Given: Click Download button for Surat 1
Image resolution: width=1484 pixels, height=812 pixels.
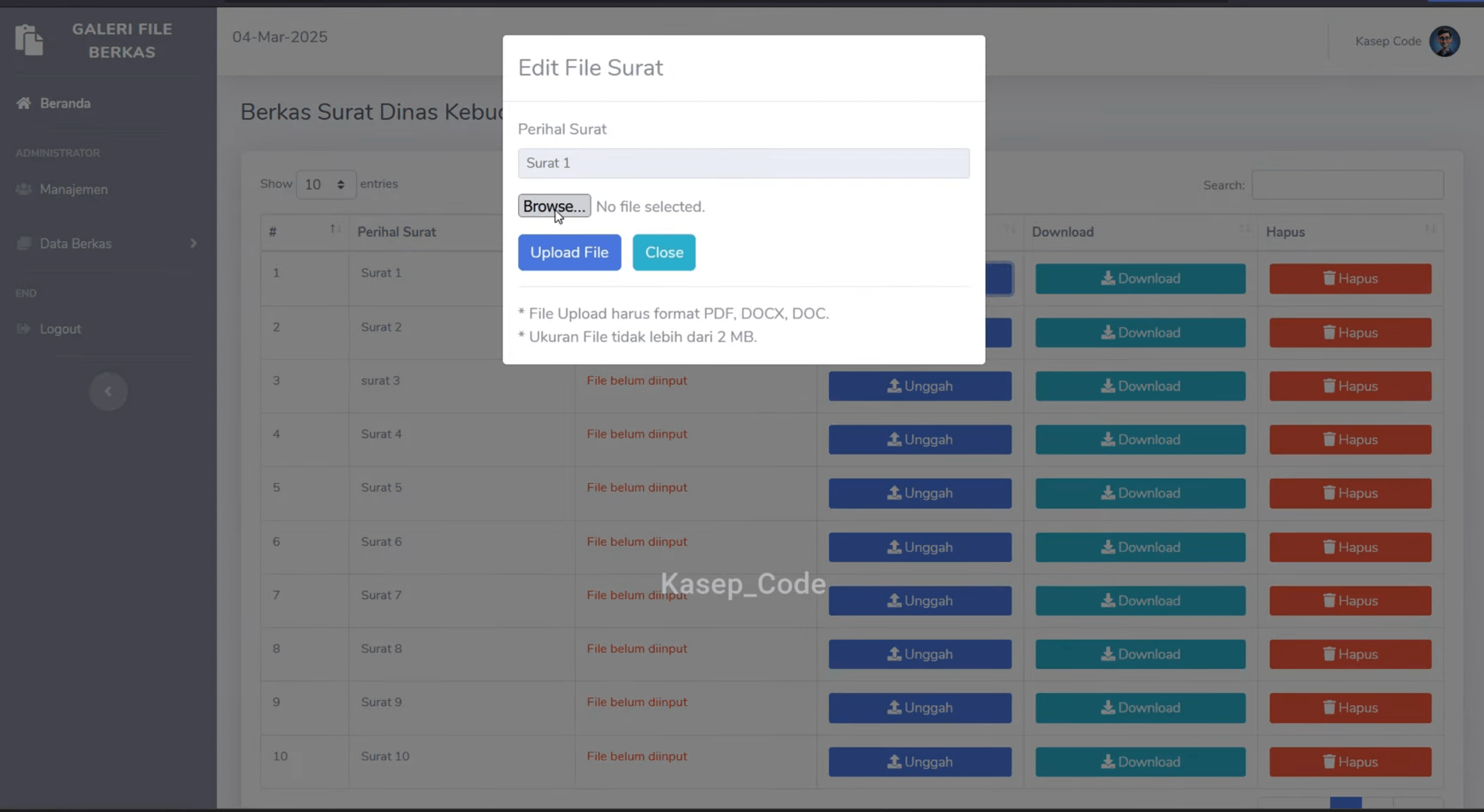Looking at the screenshot, I should [x=1140, y=279].
